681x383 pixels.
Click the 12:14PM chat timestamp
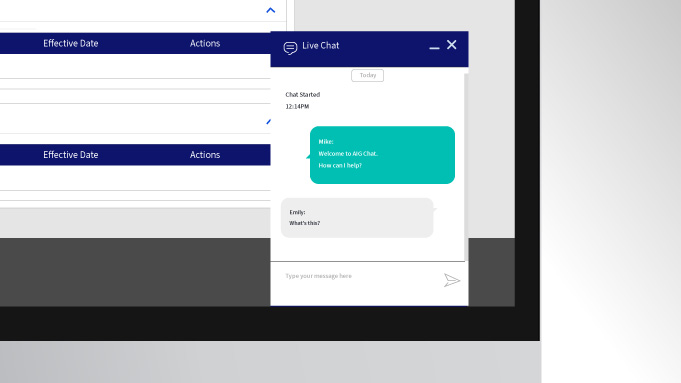[x=298, y=106]
